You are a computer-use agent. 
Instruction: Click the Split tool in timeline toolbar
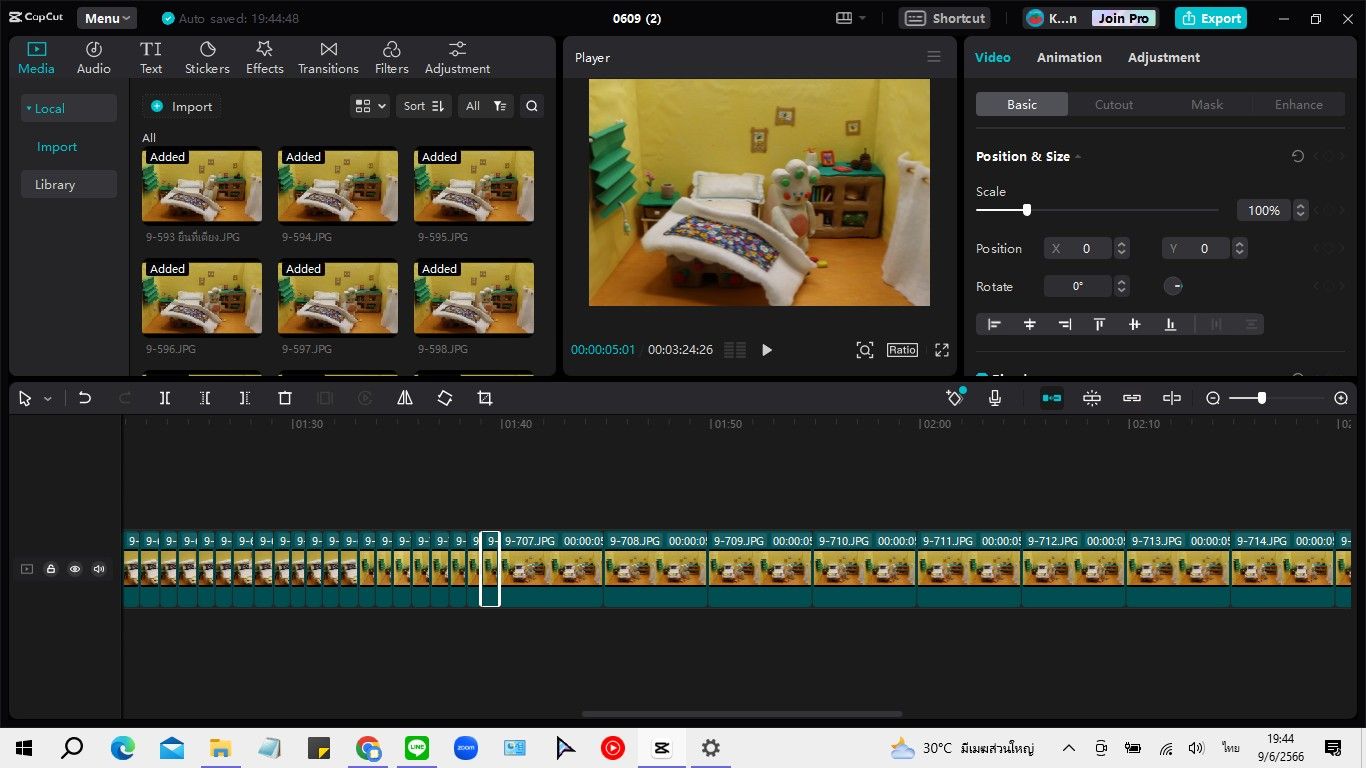(x=165, y=398)
